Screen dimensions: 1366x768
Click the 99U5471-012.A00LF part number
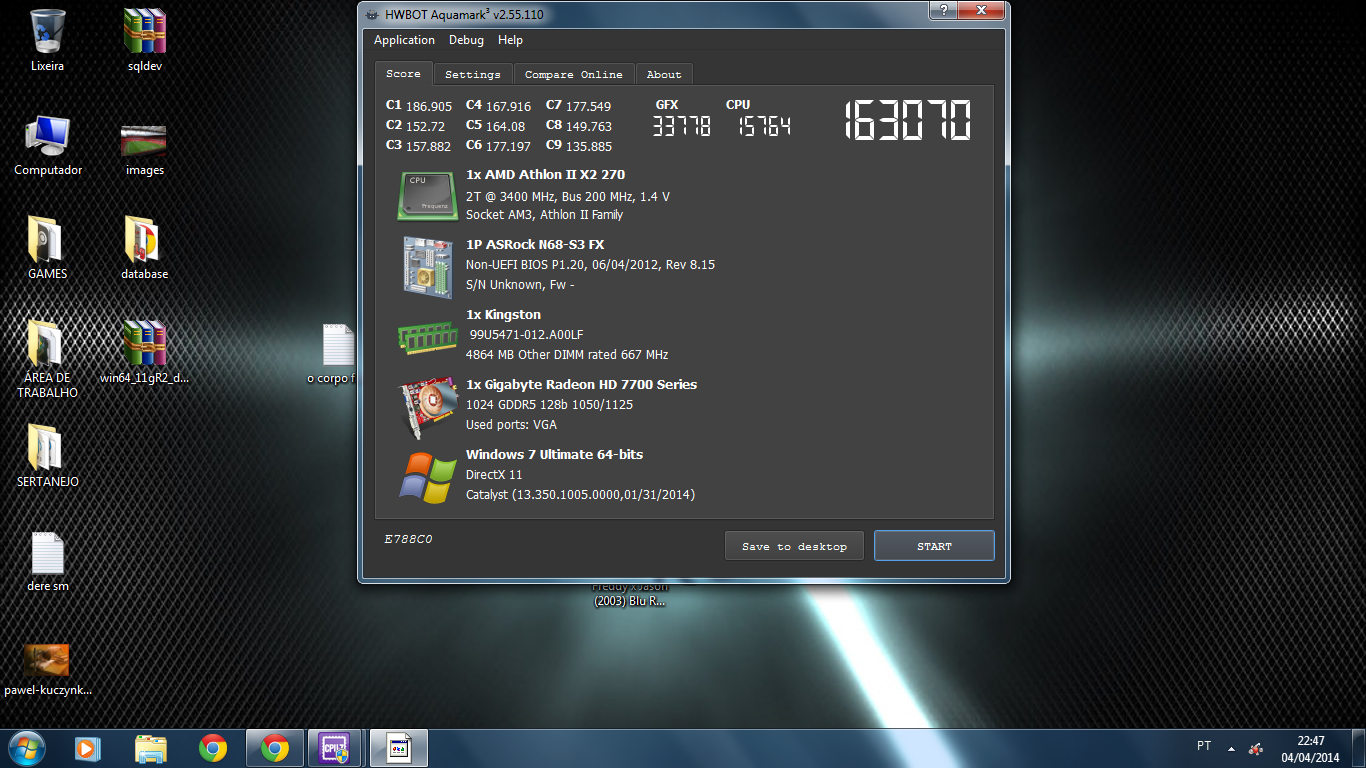(x=526, y=335)
